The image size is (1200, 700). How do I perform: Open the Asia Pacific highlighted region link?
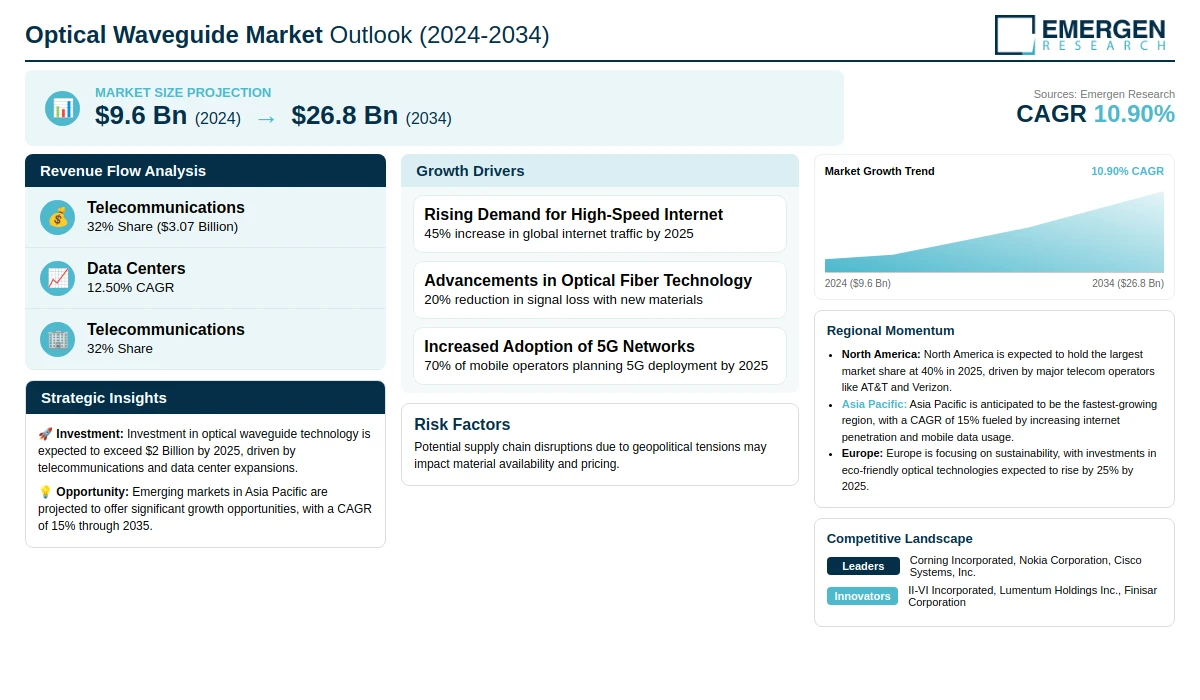tap(874, 404)
